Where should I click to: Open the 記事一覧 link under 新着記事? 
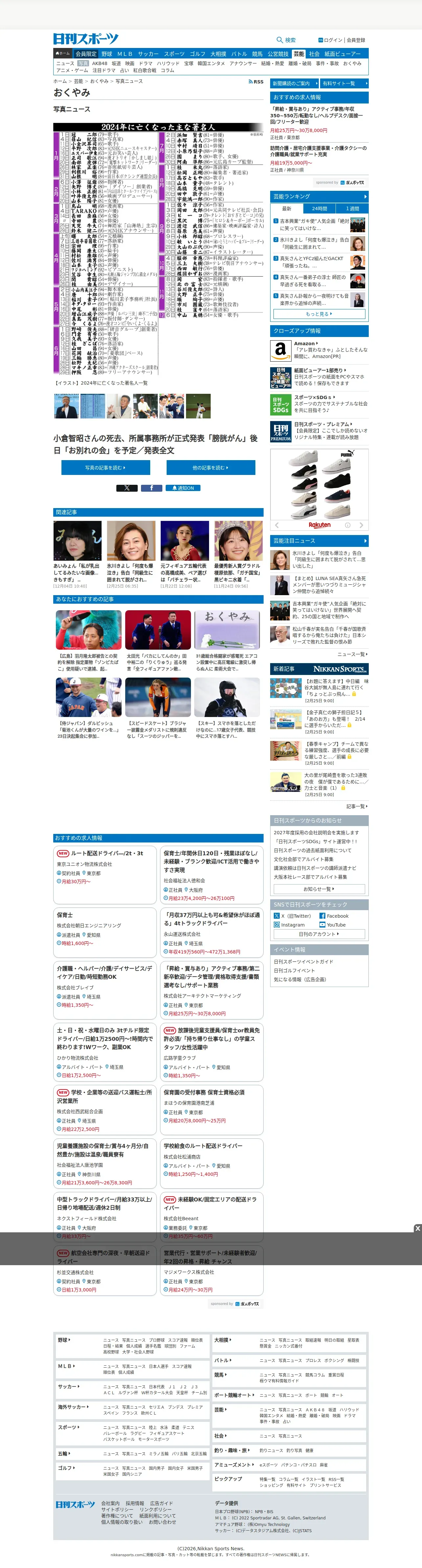click(357, 806)
